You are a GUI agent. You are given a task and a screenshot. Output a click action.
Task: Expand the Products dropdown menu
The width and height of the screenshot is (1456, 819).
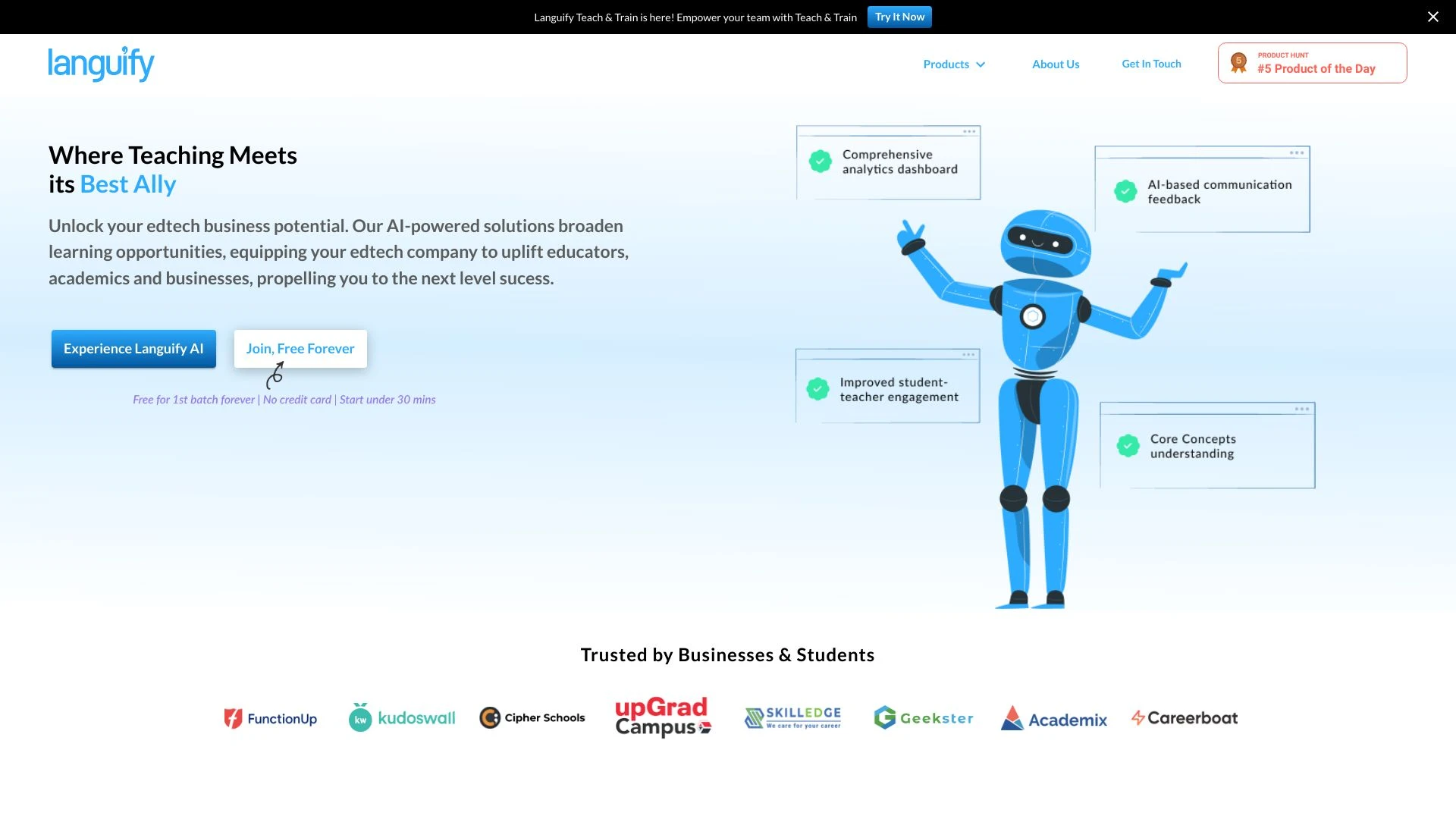946,64
